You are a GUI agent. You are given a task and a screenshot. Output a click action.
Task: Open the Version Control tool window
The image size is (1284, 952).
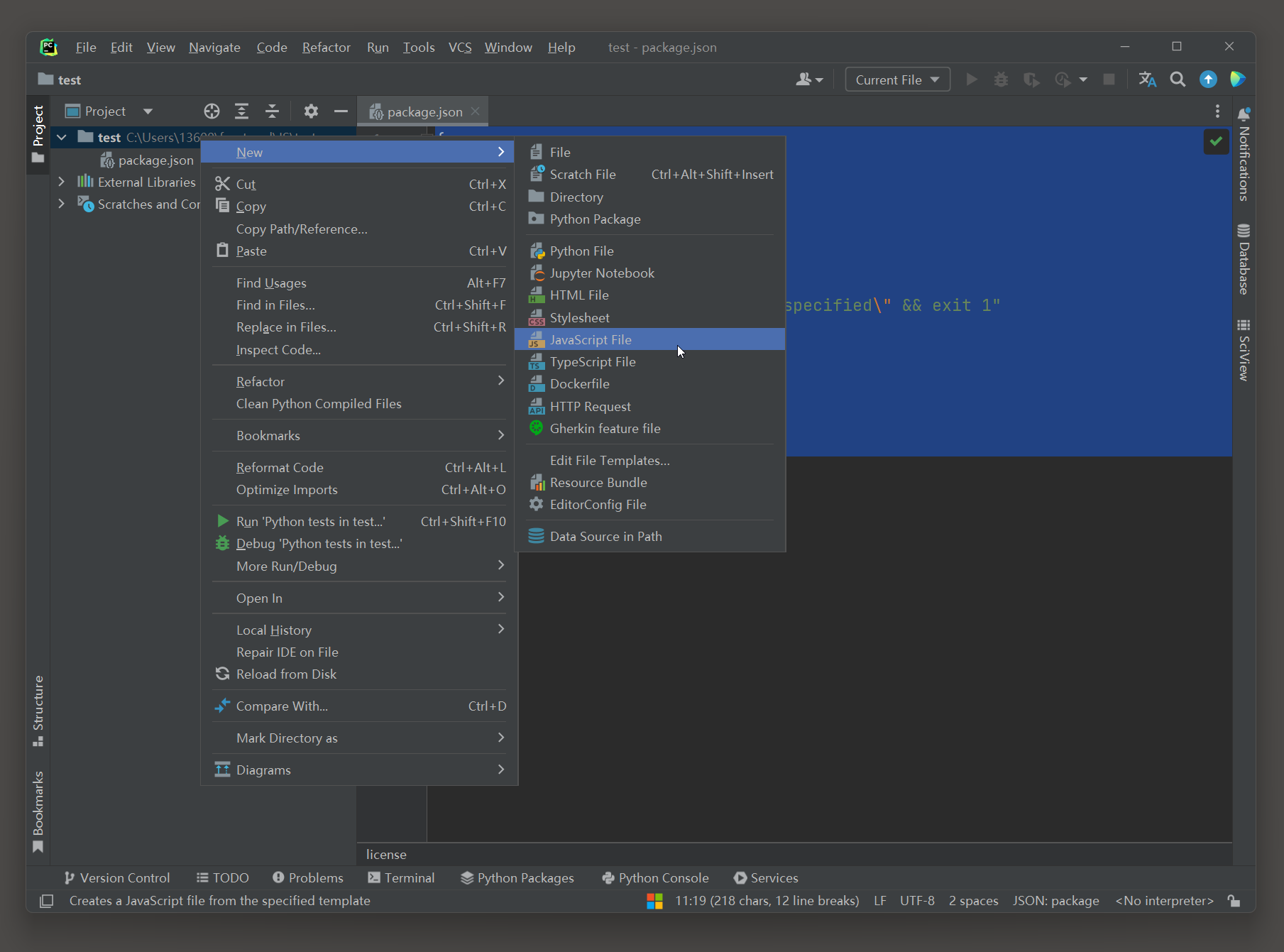click(x=116, y=877)
